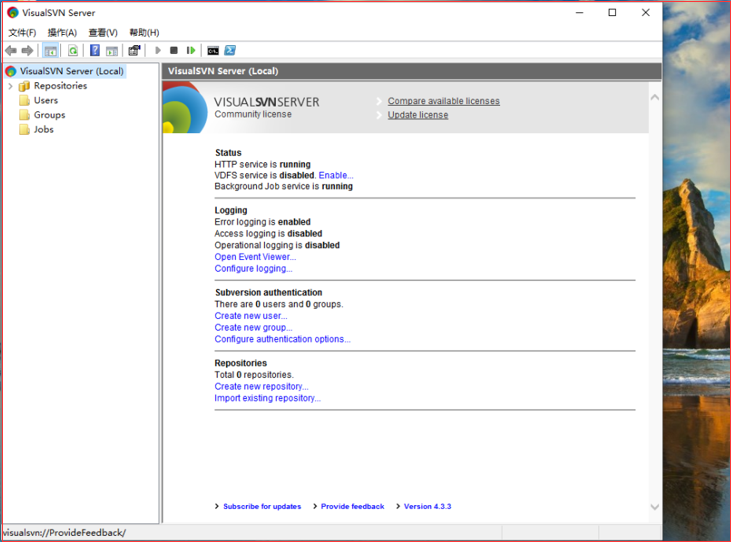This screenshot has height=542, width=731.
Task: Select Jobs in the tree
Action: pyautogui.click(x=43, y=129)
